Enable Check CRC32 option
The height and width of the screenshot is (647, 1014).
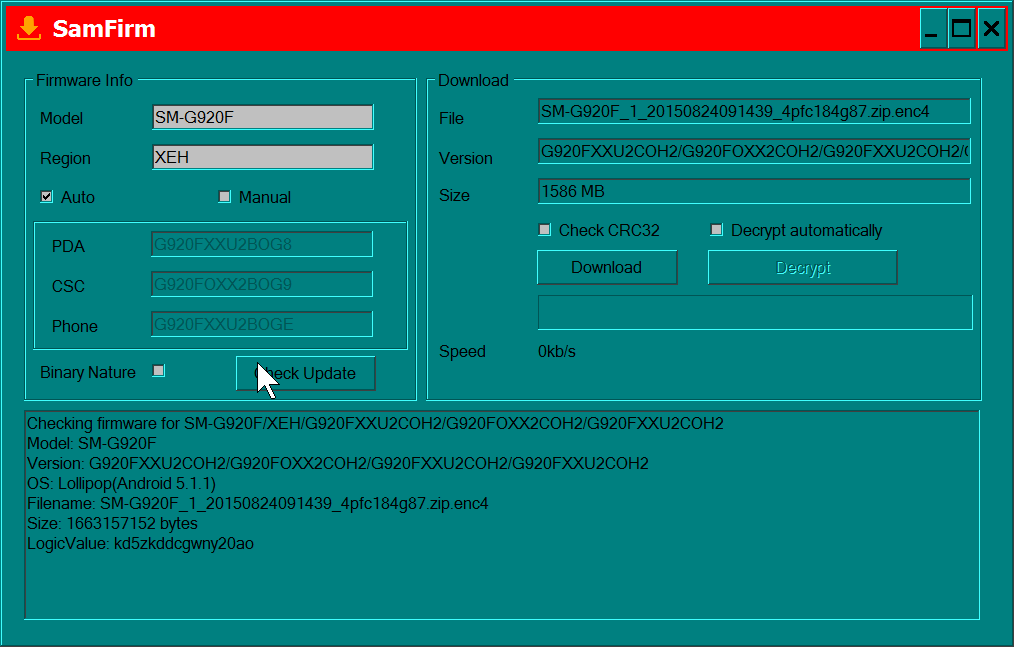click(x=545, y=230)
